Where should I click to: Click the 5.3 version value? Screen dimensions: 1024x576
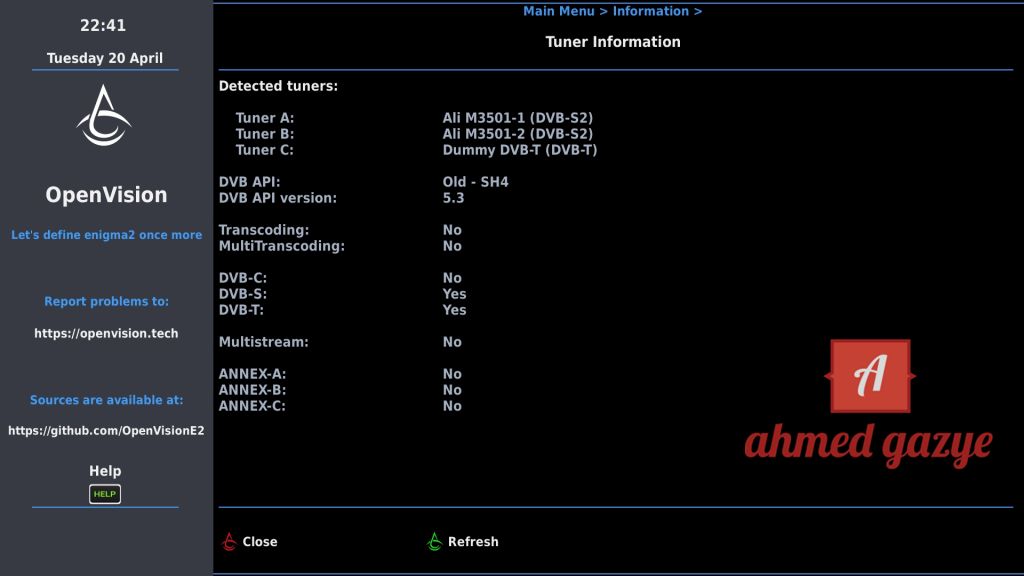pos(453,198)
